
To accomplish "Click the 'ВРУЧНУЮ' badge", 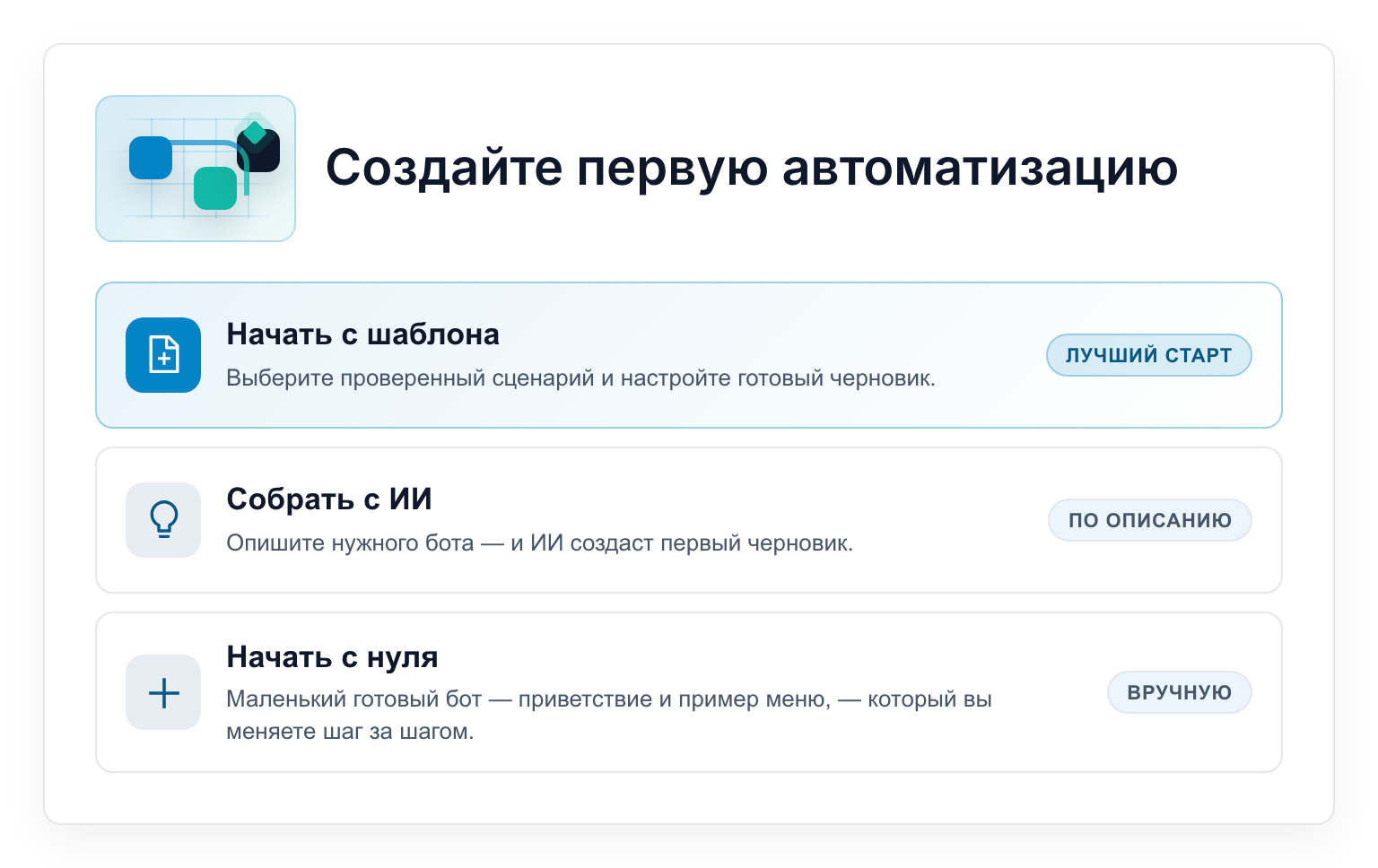I will pos(1180,692).
